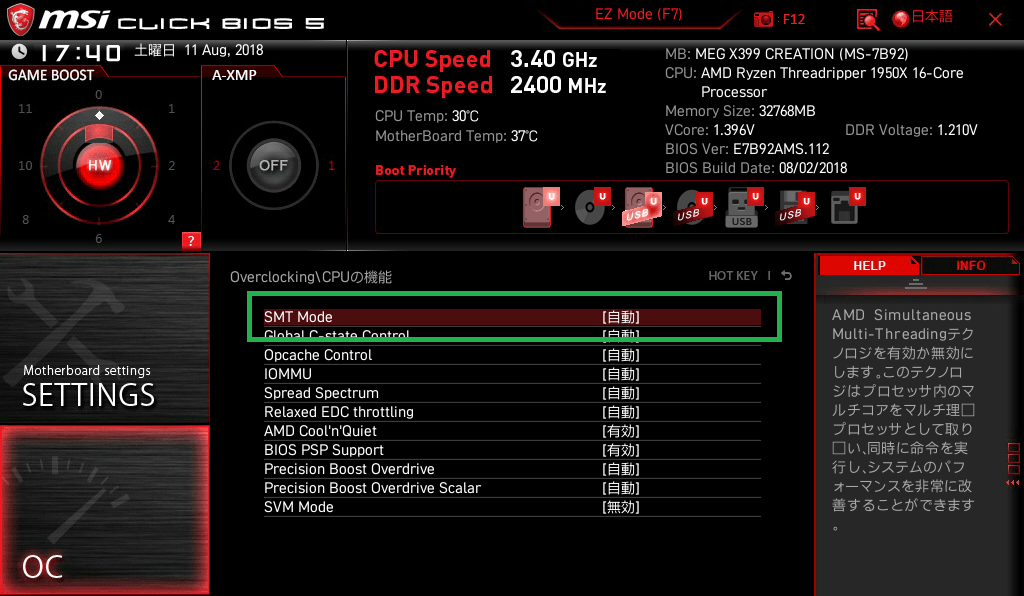Click the F12 screenshot camera icon
Viewport: 1024px width, 596px height.
(x=764, y=19)
